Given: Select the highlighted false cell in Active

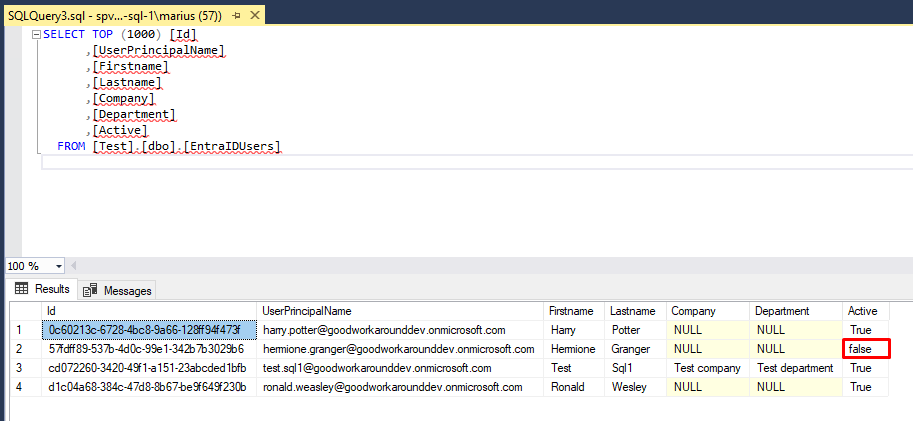Looking at the screenshot, I should click(x=865, y=349).
